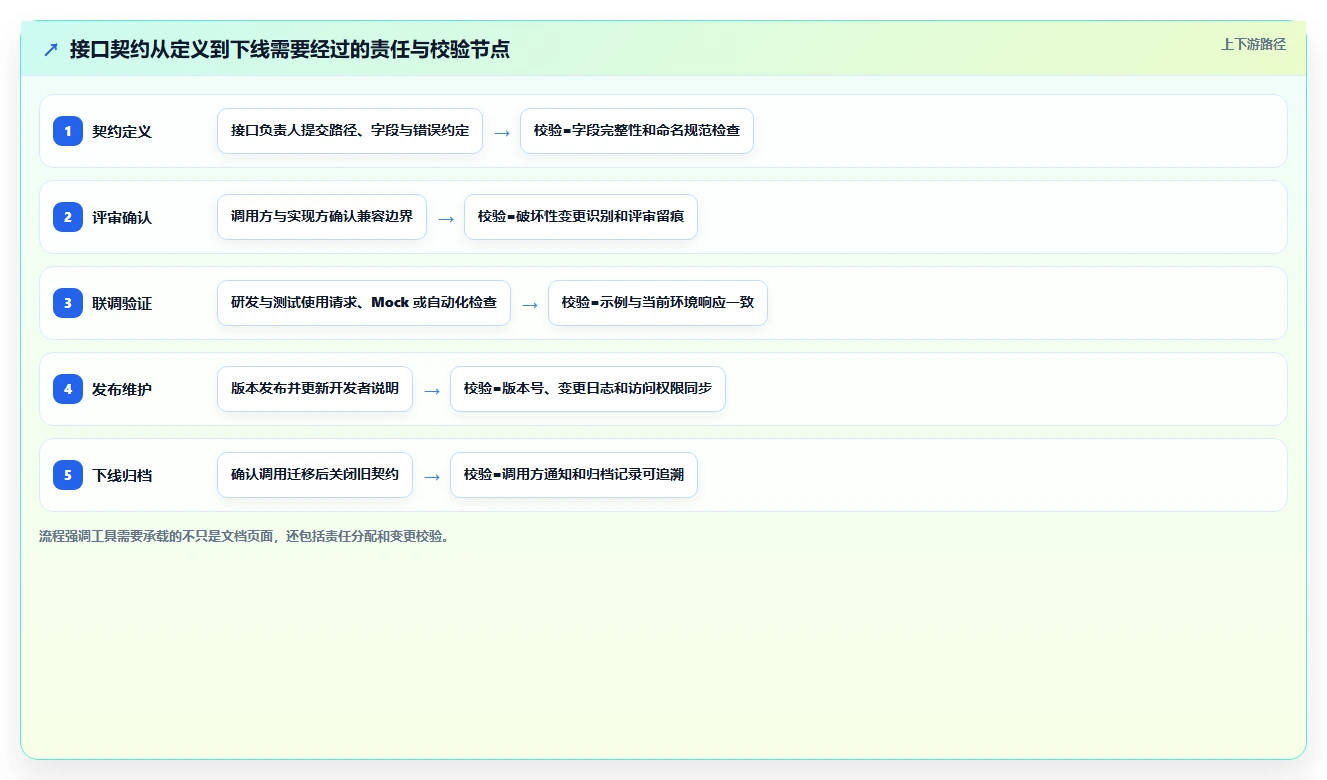
Task: Click the 版本发布并更新开发者说明 box
Action: [x=315, y=389]
